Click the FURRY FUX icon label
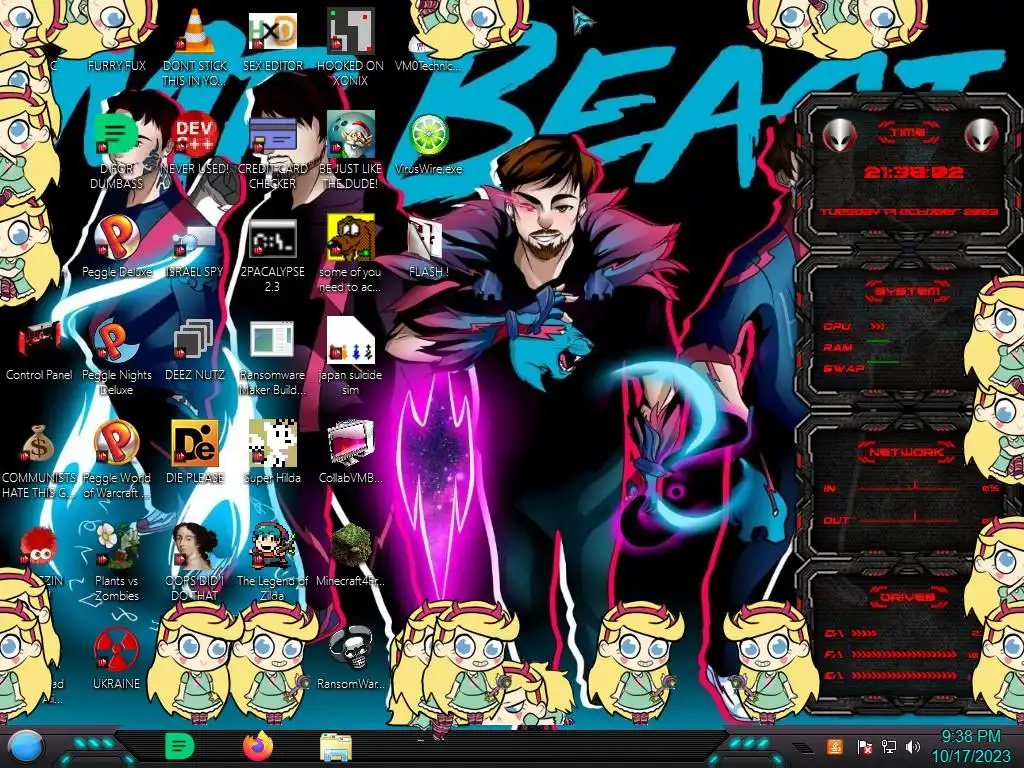 click(x=116, y=65)
